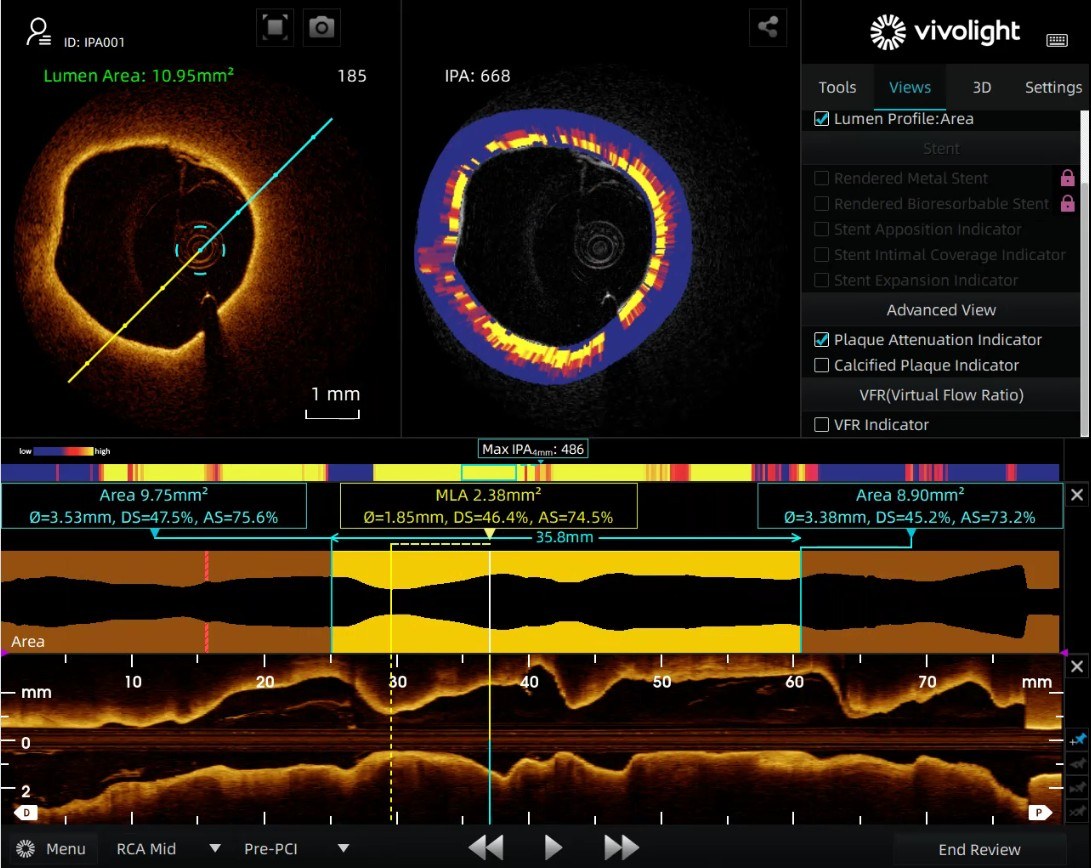Open the 3D tab

point(982,87)
